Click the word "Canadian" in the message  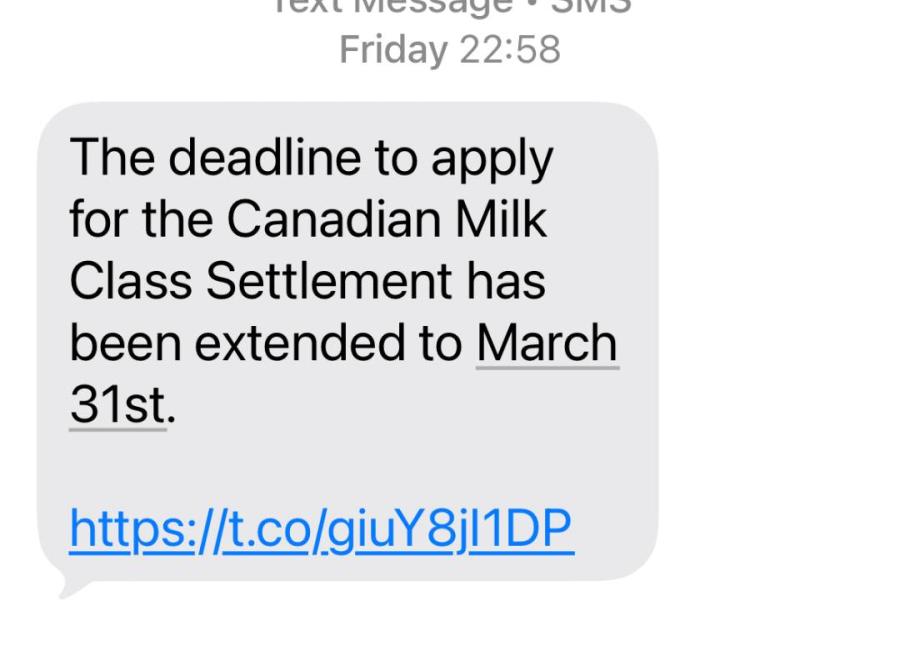pyautogui.click(x=335, y=220)
